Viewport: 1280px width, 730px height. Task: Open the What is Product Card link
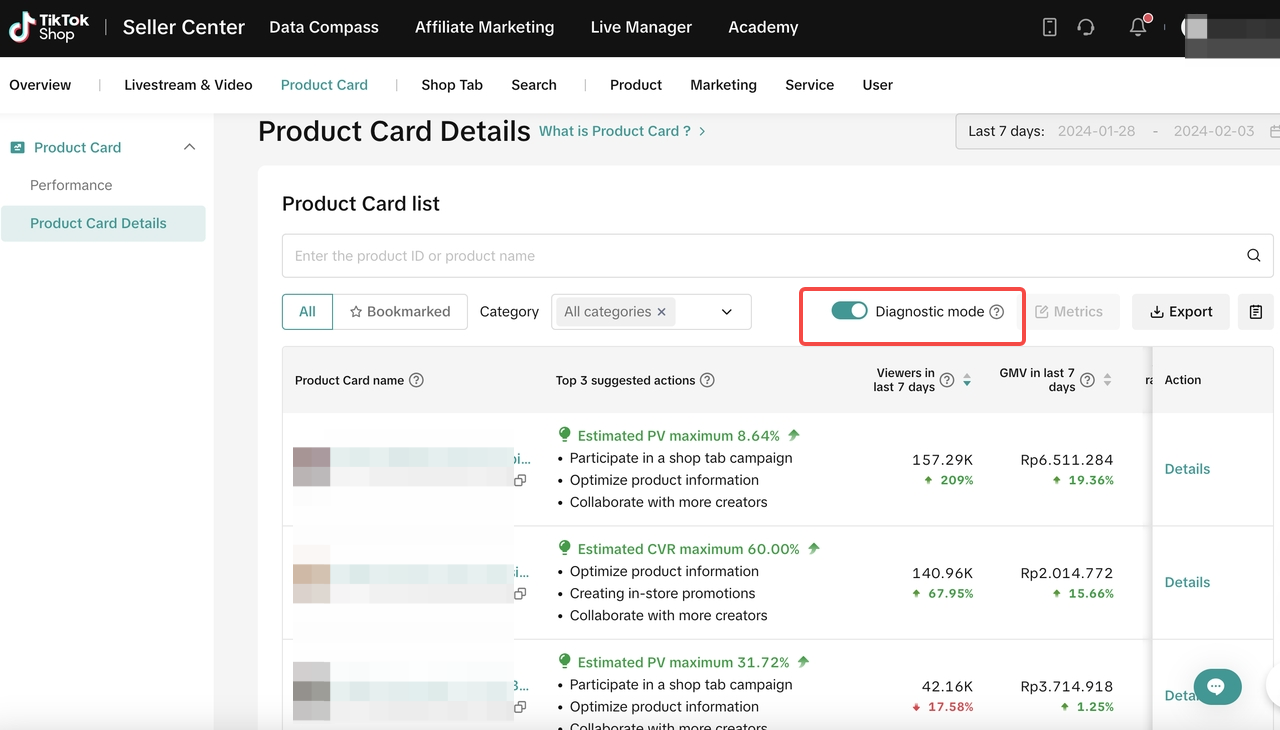pos(622,131)
